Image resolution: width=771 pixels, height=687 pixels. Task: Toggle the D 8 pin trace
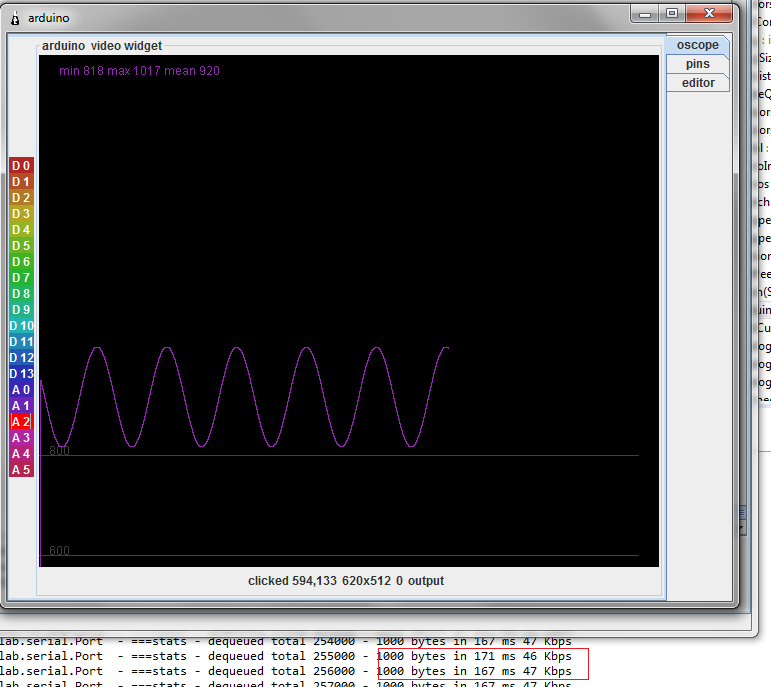21,294
